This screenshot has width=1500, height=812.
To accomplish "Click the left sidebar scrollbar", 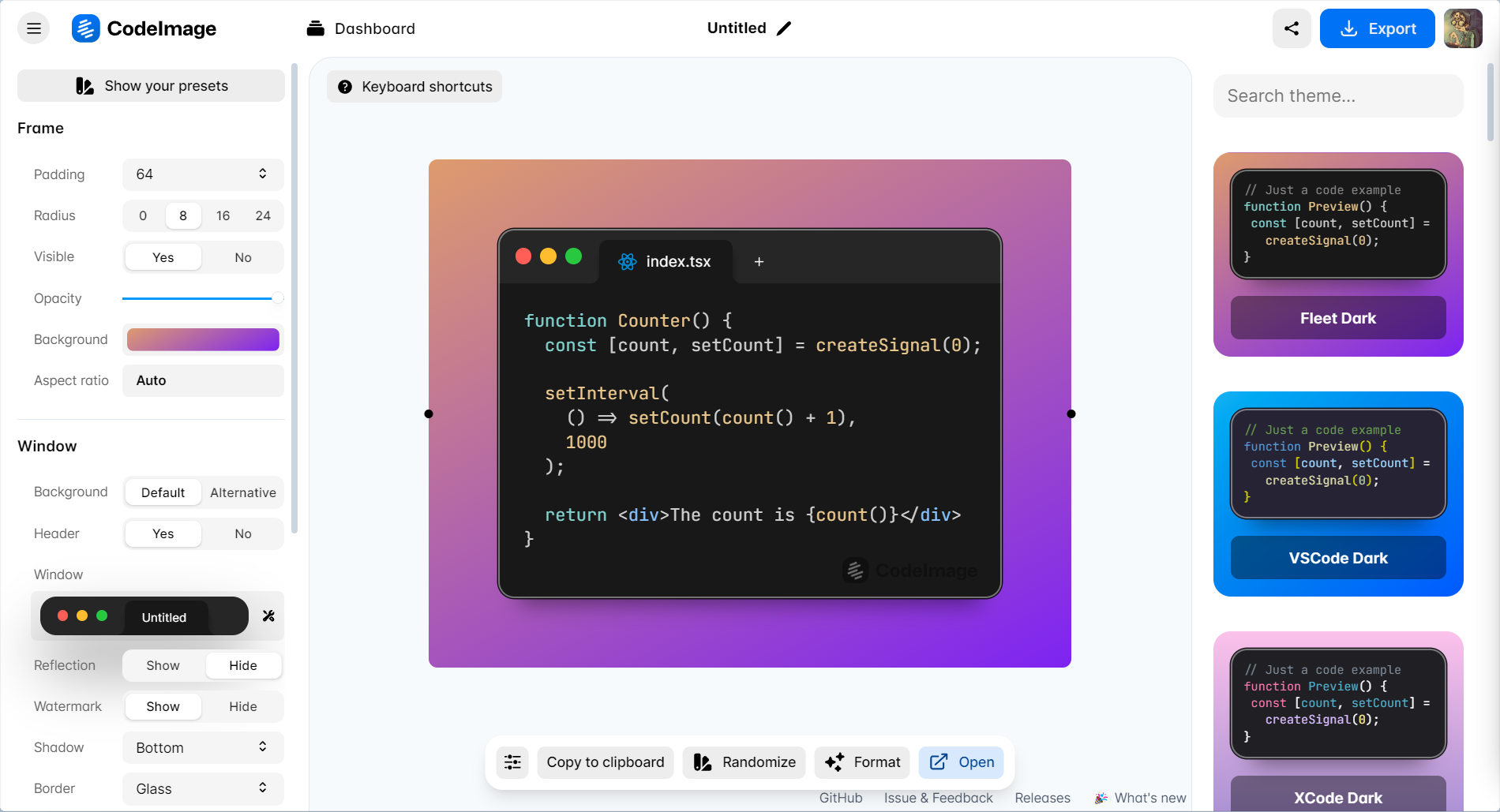I will [x=294, y=298].
